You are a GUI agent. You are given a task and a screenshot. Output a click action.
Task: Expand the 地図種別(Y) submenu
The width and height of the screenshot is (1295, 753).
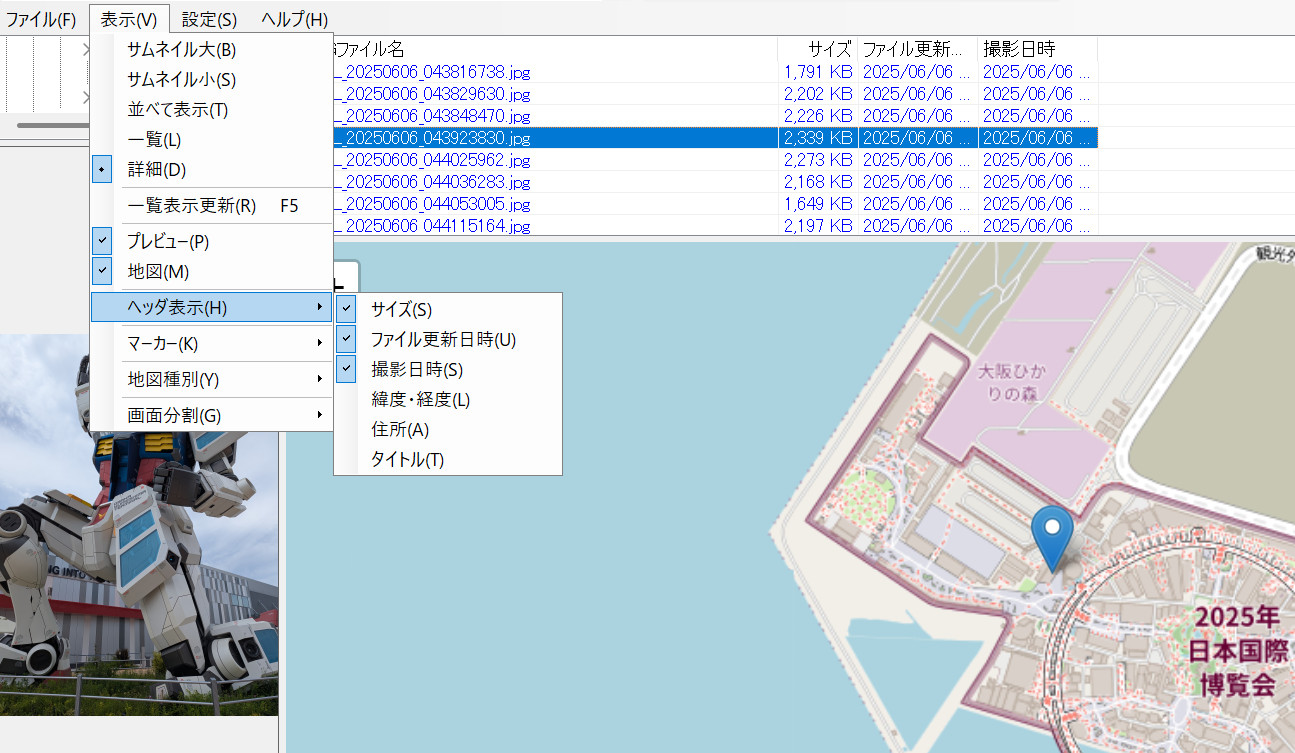pos(173,380)
